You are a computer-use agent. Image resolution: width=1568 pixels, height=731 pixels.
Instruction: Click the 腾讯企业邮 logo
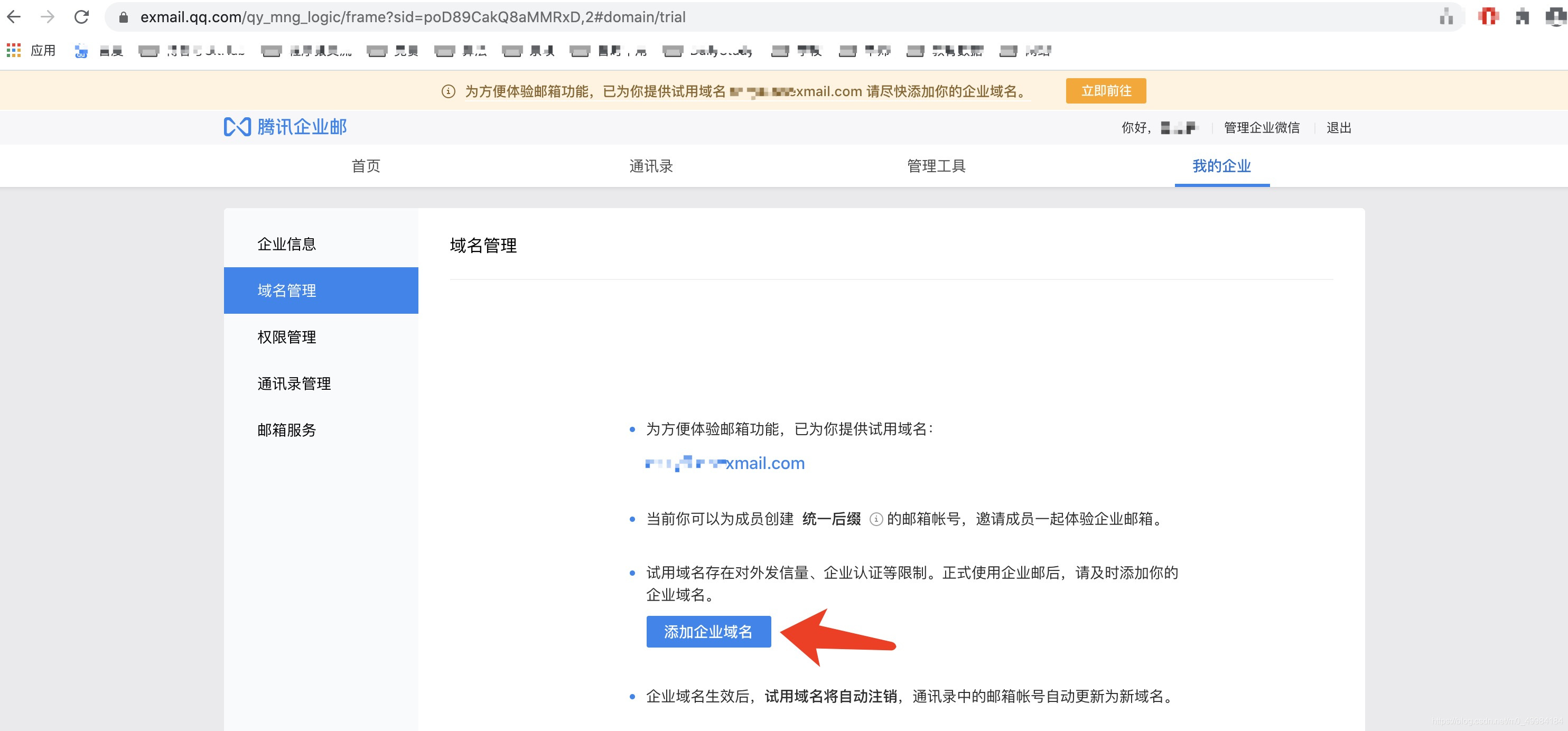coord(285,127)
